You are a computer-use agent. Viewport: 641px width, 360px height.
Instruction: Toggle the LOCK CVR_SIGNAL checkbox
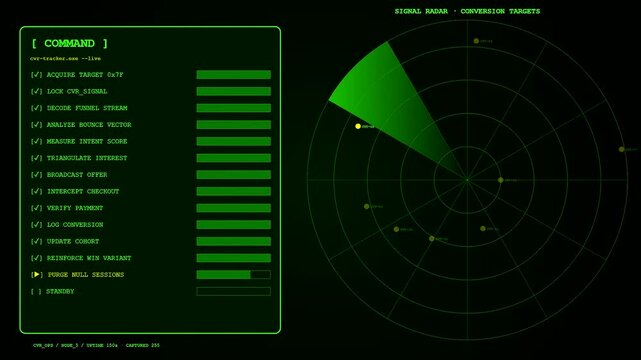pyautogui.click(x=36, y=92)
